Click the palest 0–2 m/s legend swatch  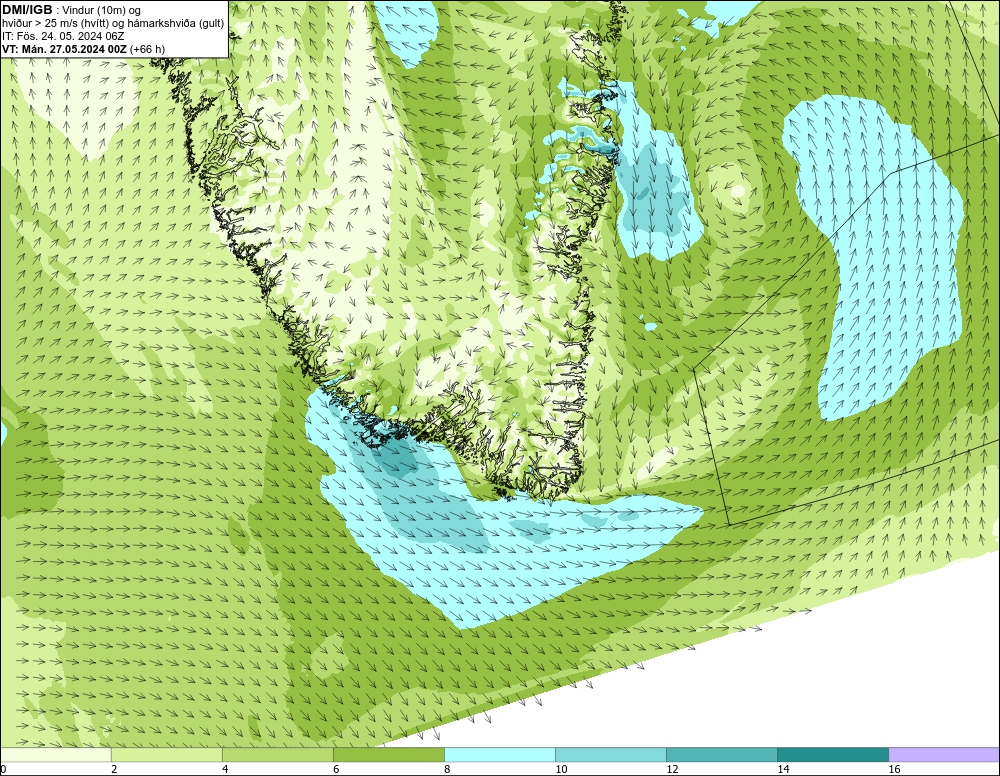55,755
